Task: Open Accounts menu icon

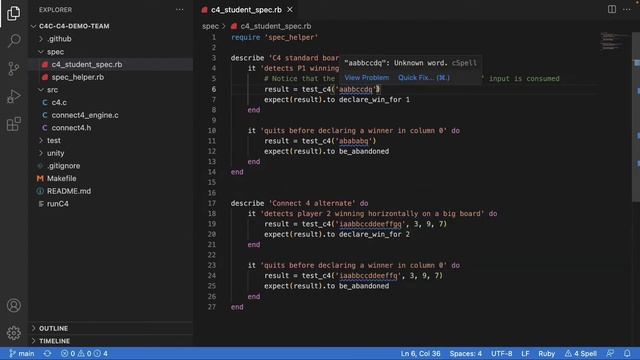Action: point(13,305)
